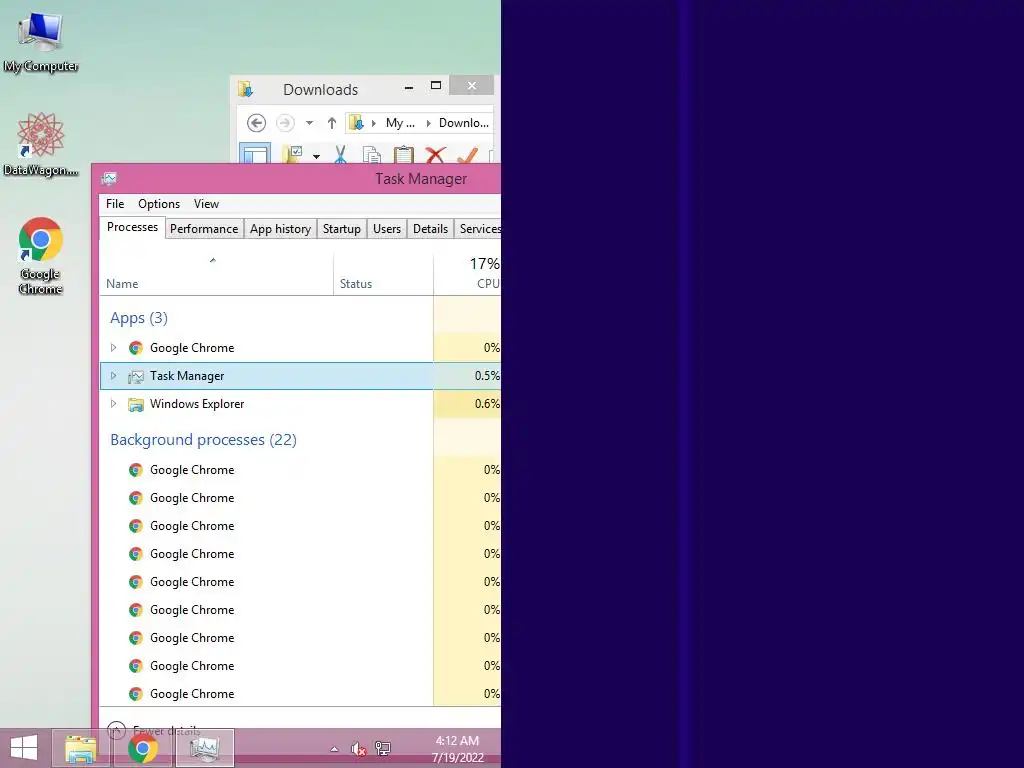This screenshot has height=768, width=1024.
Task: Click folder options icon in Downloads toolbar
Action: coord(293,155)
